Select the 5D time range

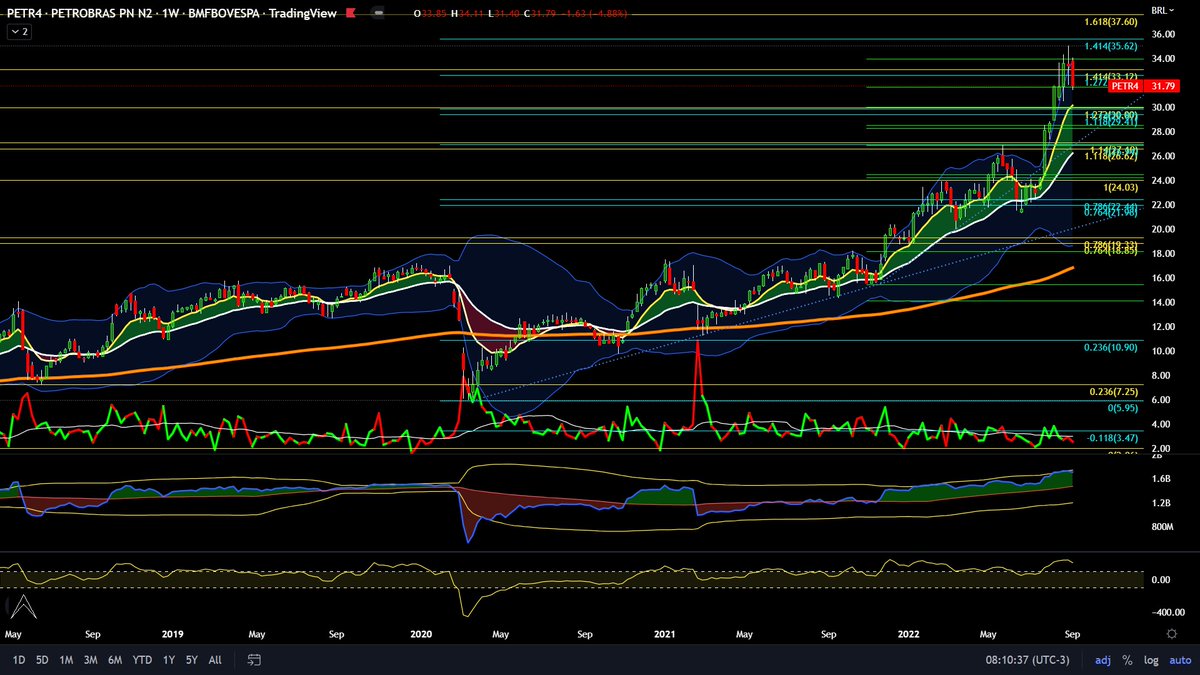click(42, 660)
